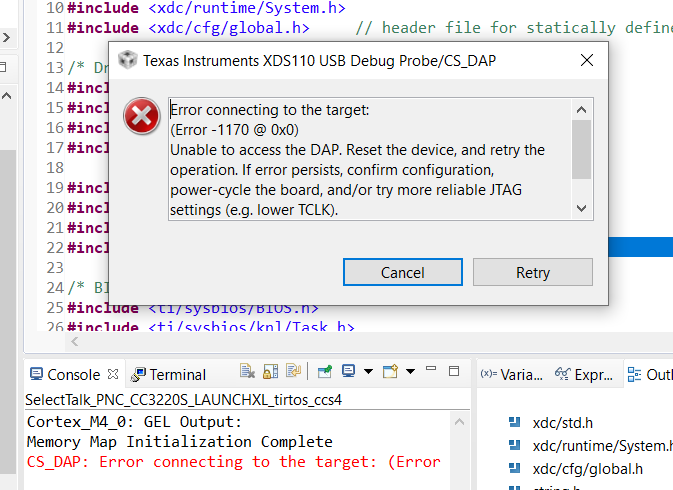Viewport: 673px width, 490px height.
Task: Click the error message scrollbar thumb
Action: pyautogui.click(x=582, y=149)
